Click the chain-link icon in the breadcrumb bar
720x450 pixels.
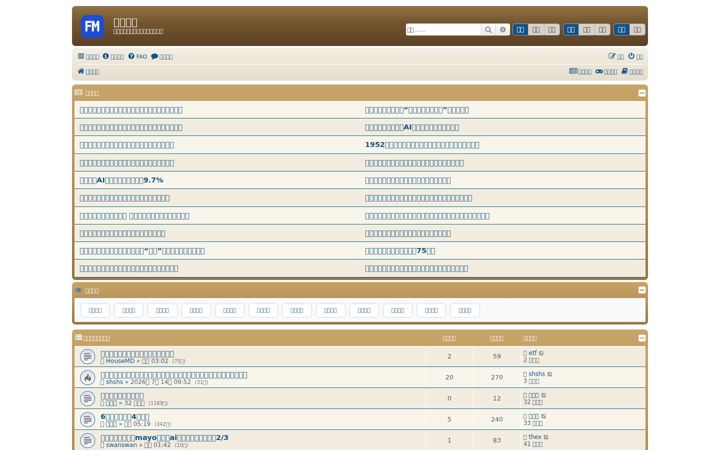point(606,72)
